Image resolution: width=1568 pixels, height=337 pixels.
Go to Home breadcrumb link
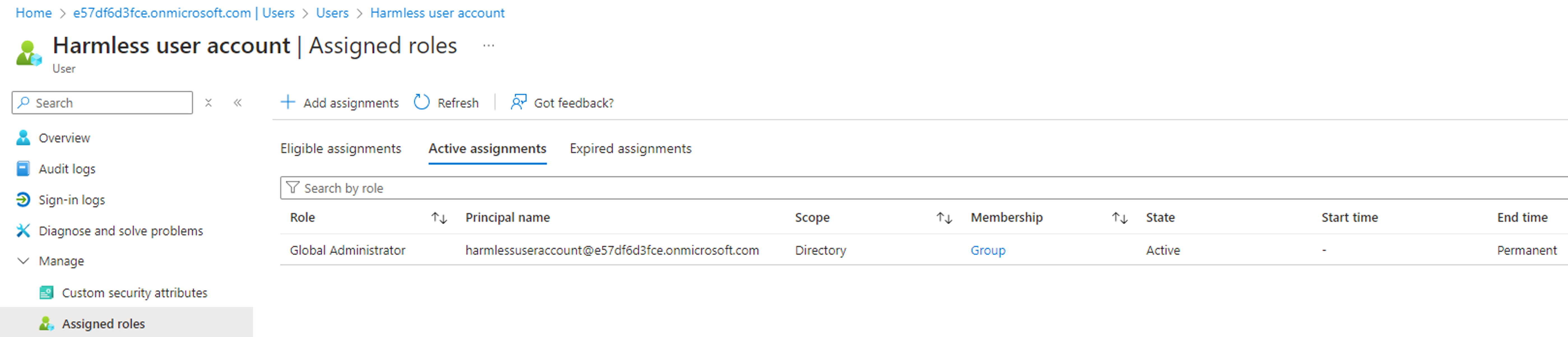click(34, 13)
